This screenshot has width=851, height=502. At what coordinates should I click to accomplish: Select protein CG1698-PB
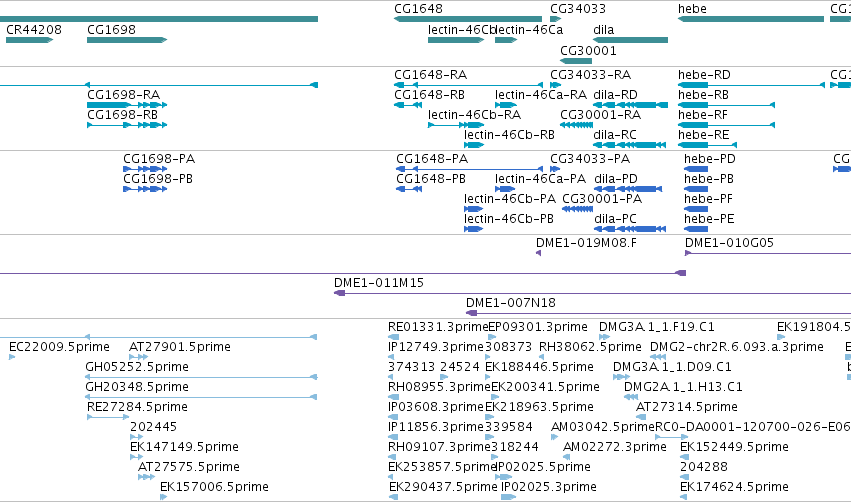pyautogui.click(x=145, y=189)
